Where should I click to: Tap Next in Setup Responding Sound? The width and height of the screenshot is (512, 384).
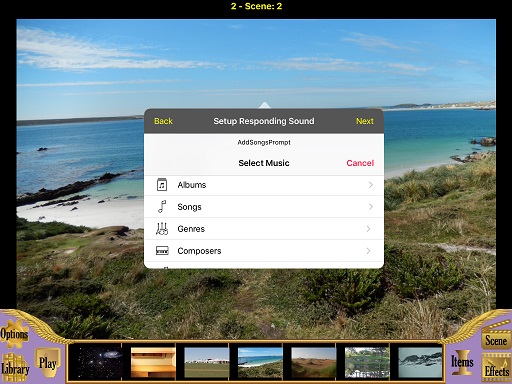[365, 121]
